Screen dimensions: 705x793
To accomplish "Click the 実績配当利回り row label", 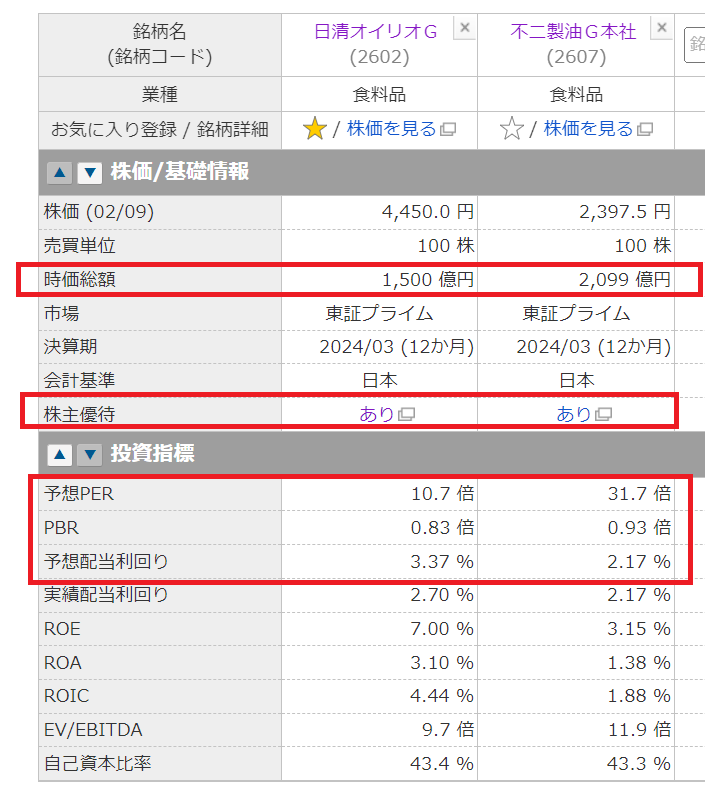I will click(106, 595).
